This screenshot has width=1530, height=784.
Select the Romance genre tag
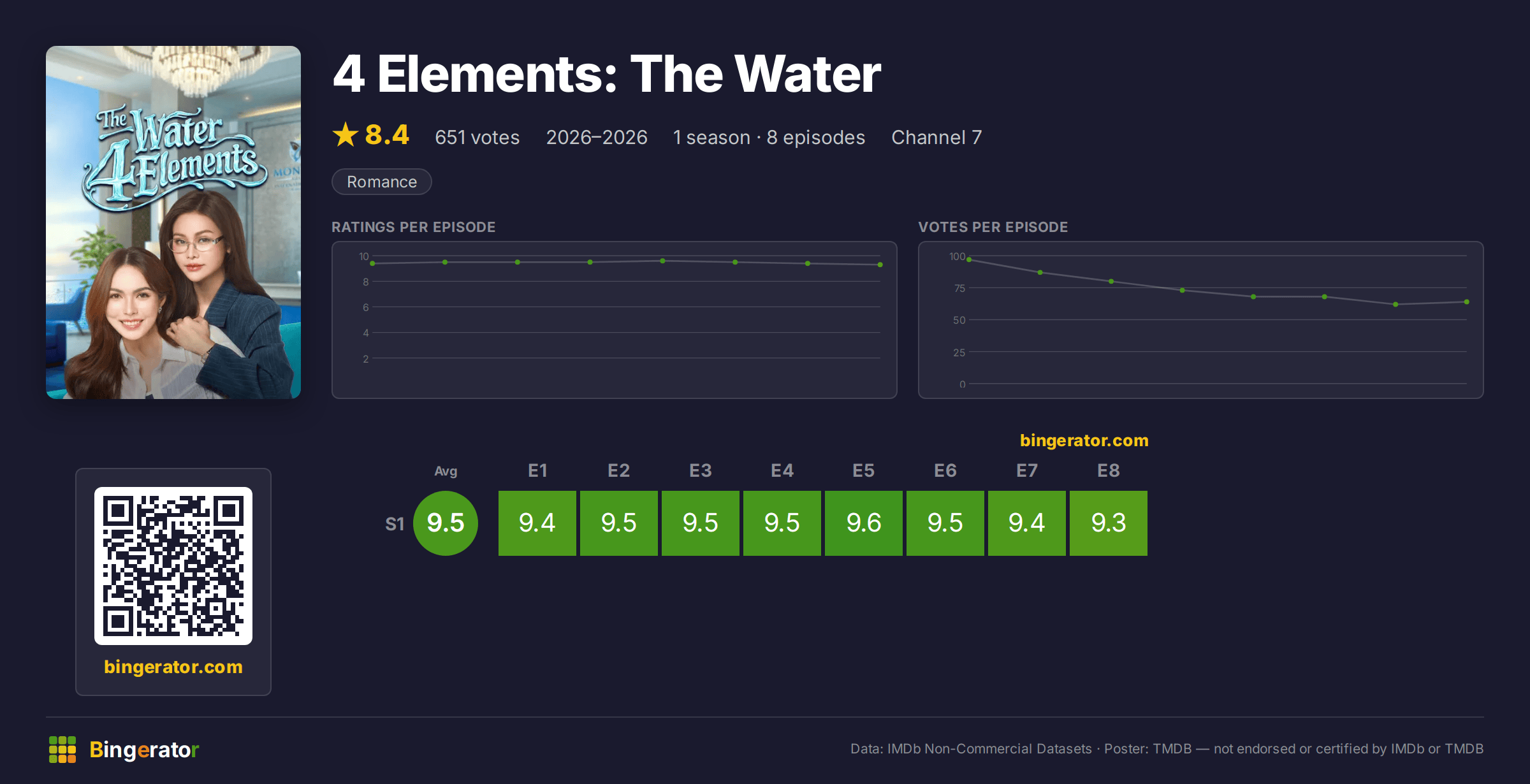pos(382,182)
